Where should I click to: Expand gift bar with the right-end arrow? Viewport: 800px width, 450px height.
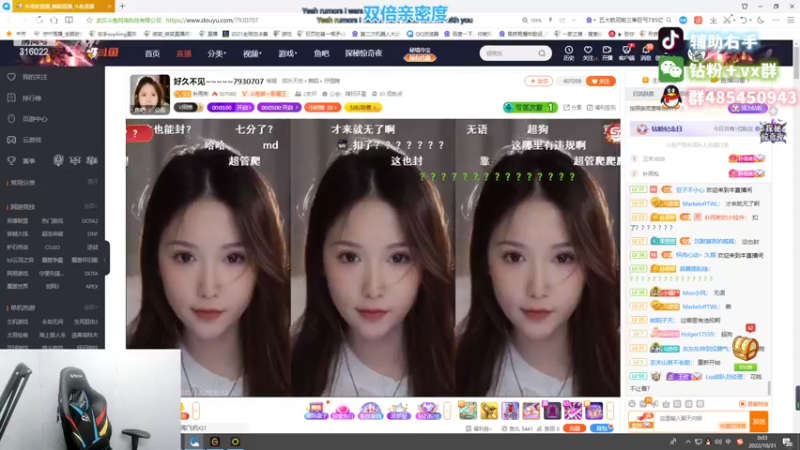coord(610,411)
